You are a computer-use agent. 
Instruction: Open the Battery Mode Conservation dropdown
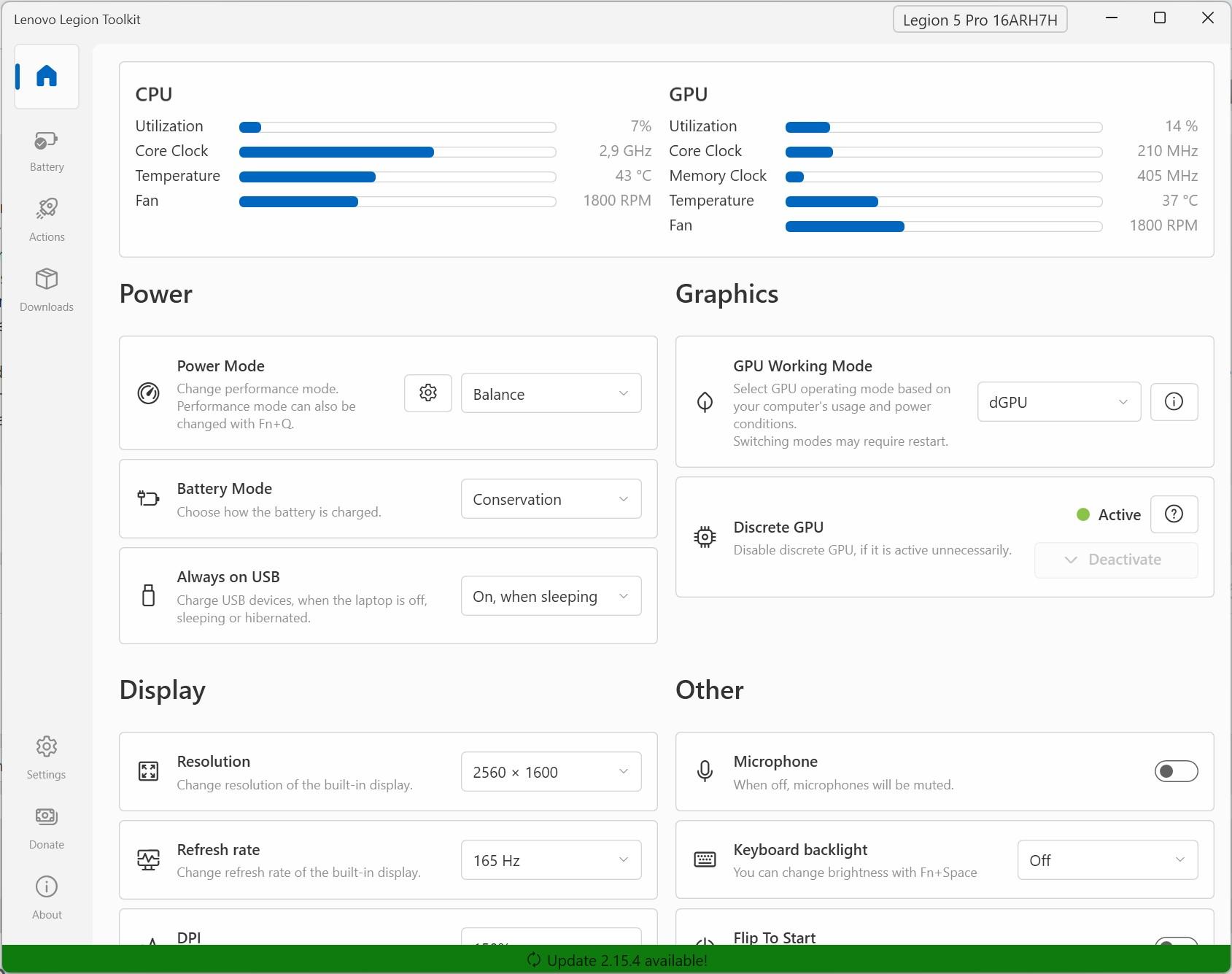pos(551,499)
